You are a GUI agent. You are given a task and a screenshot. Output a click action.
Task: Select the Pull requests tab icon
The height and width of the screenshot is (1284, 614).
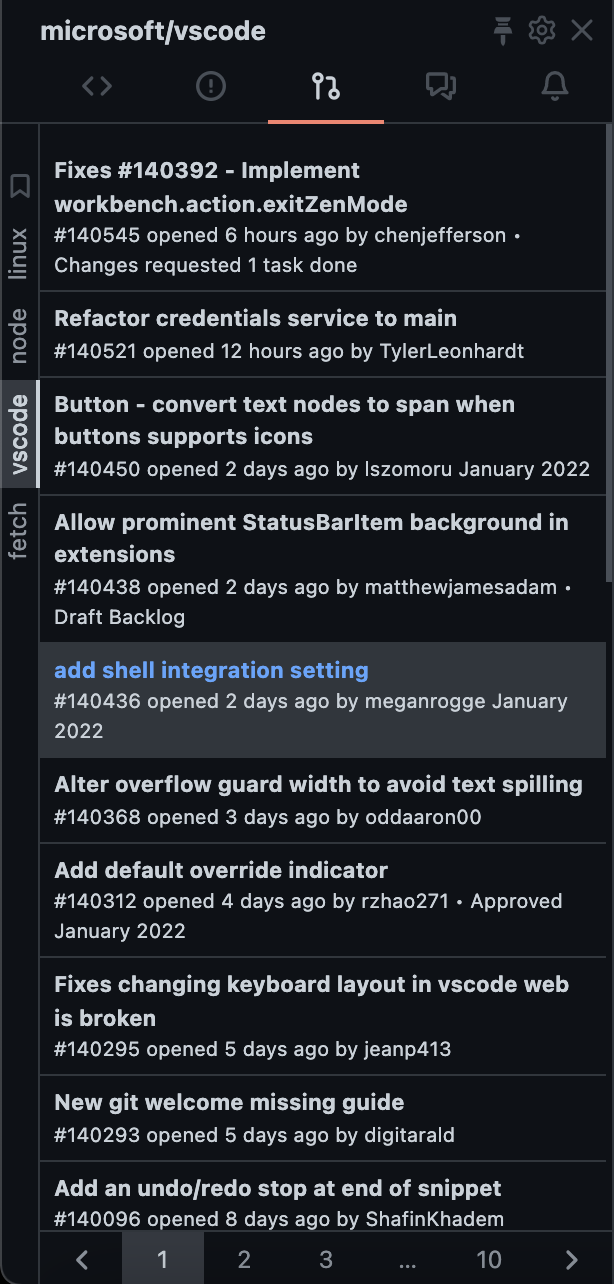[x=326, y=87]
